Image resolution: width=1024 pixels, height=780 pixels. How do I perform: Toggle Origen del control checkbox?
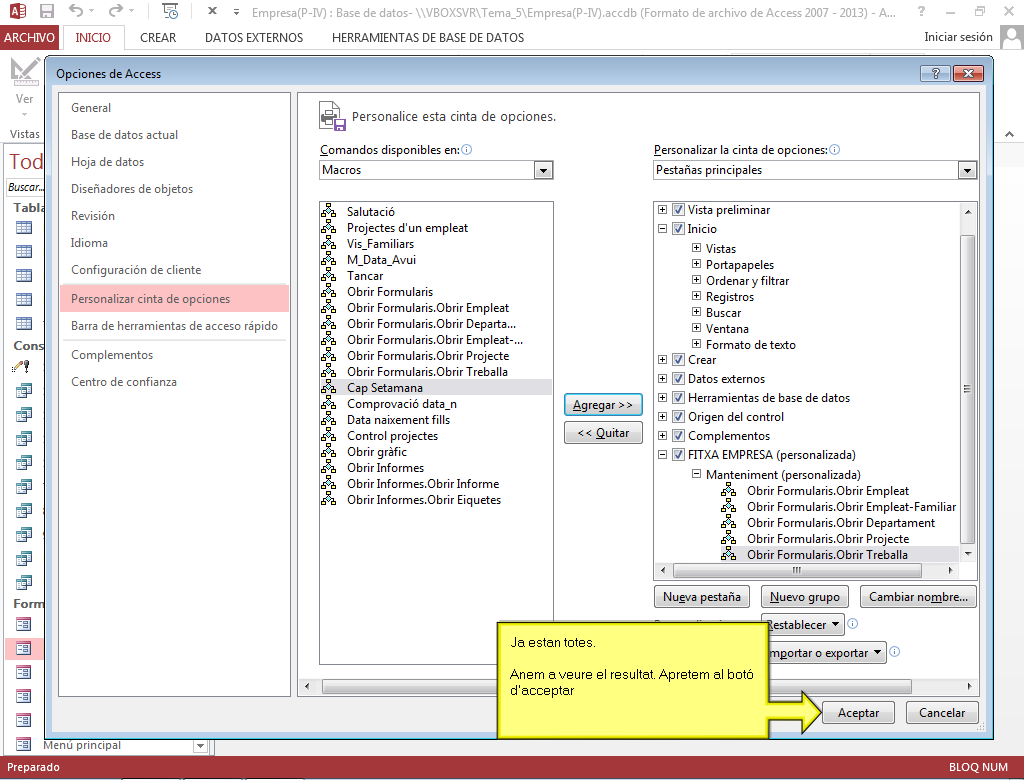tap(678, 416)
